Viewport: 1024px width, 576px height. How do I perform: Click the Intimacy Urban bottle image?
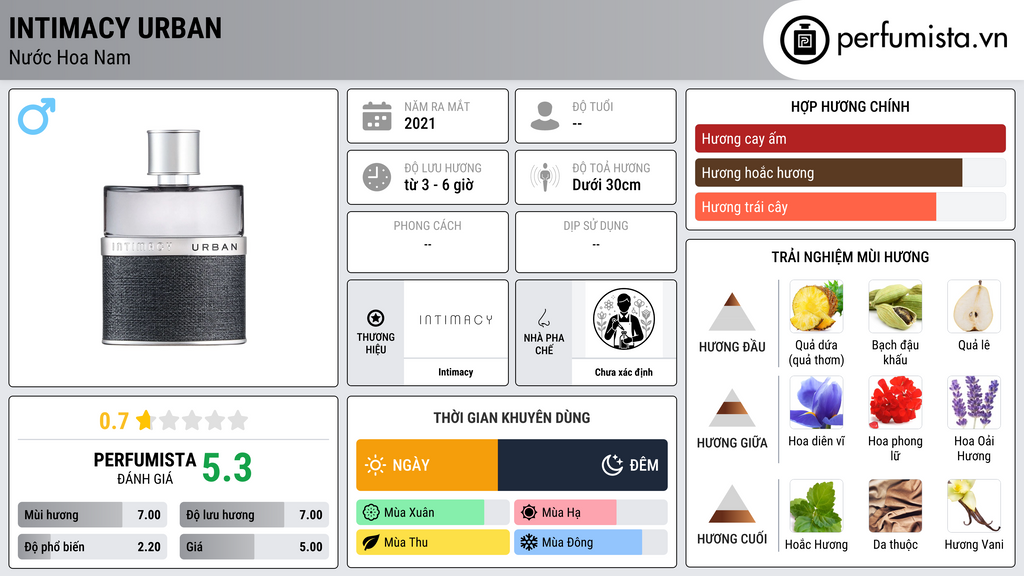174,238
